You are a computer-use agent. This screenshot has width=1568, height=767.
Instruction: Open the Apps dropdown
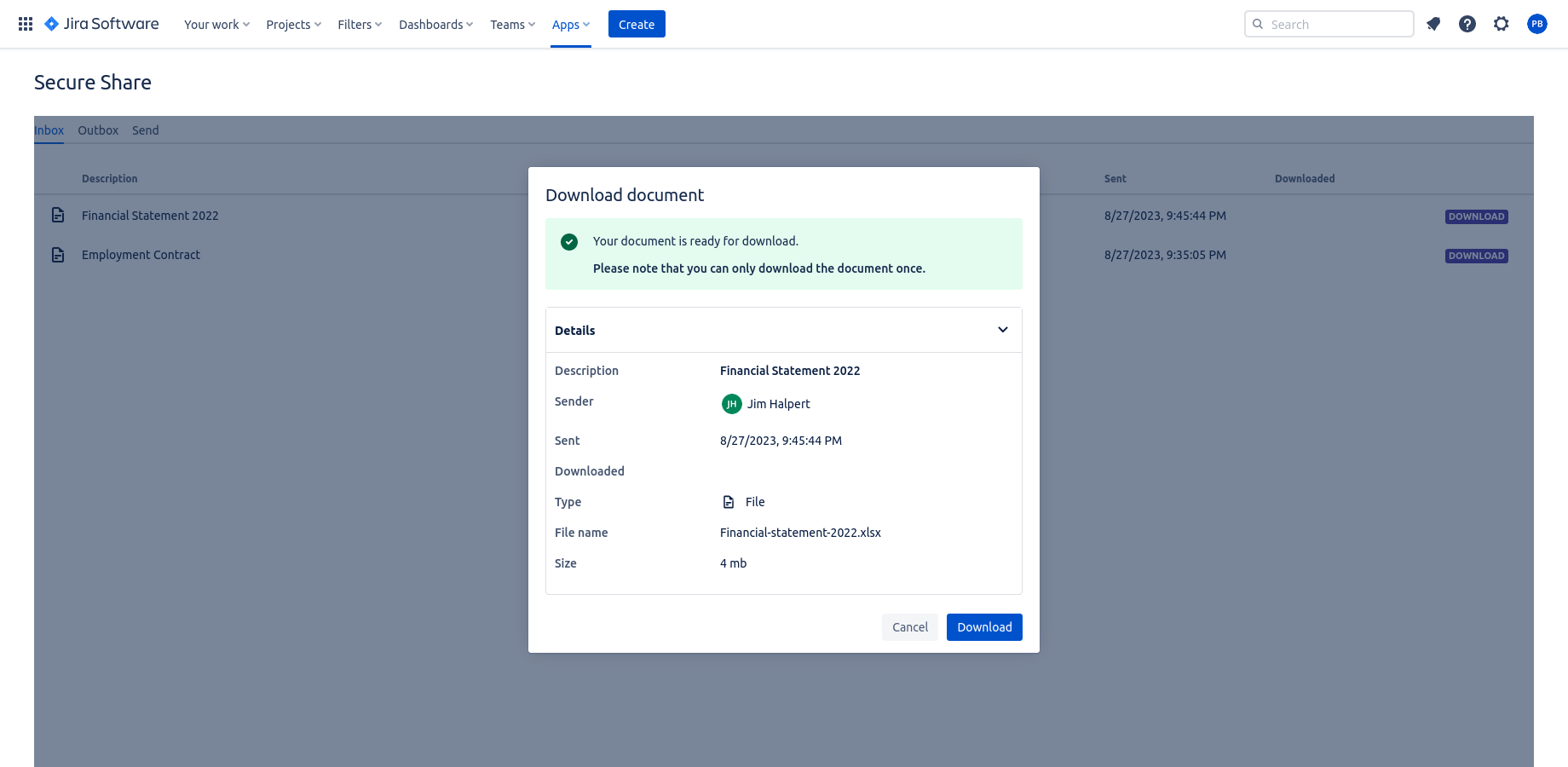[x=571, y=24]
